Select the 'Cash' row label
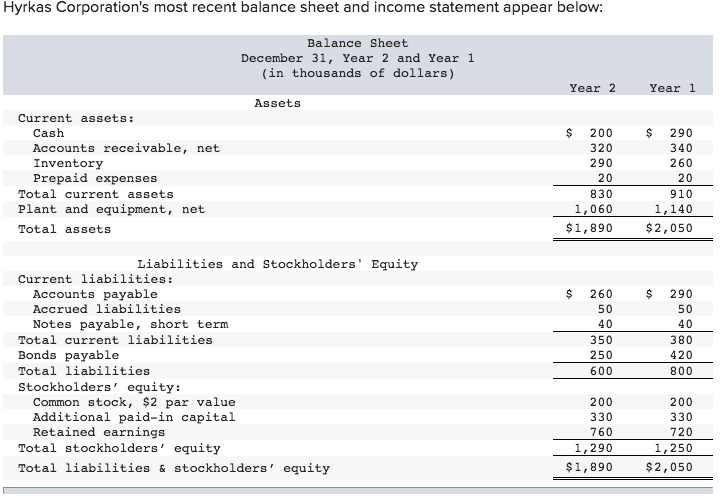This screenshot has width=725, height=497. point(49,133)
